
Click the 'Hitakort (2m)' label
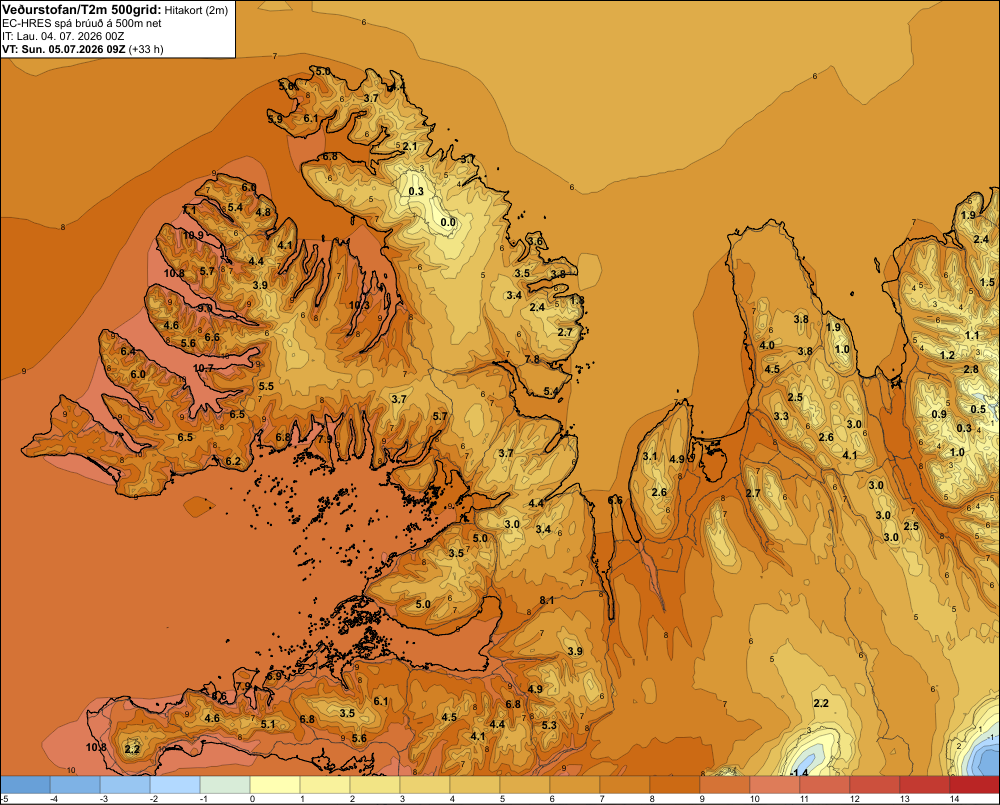tap(196, 10)
